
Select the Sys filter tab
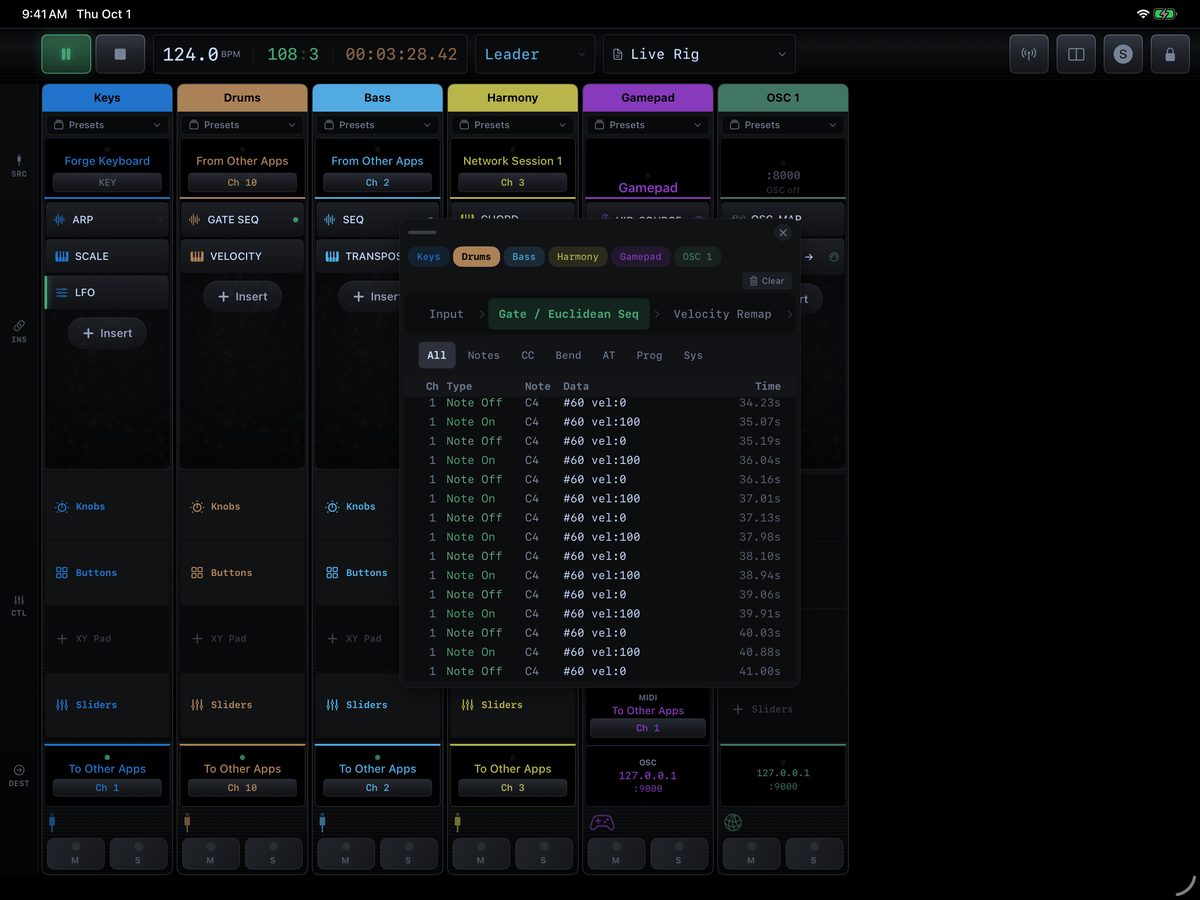click(x=693, y=355)
